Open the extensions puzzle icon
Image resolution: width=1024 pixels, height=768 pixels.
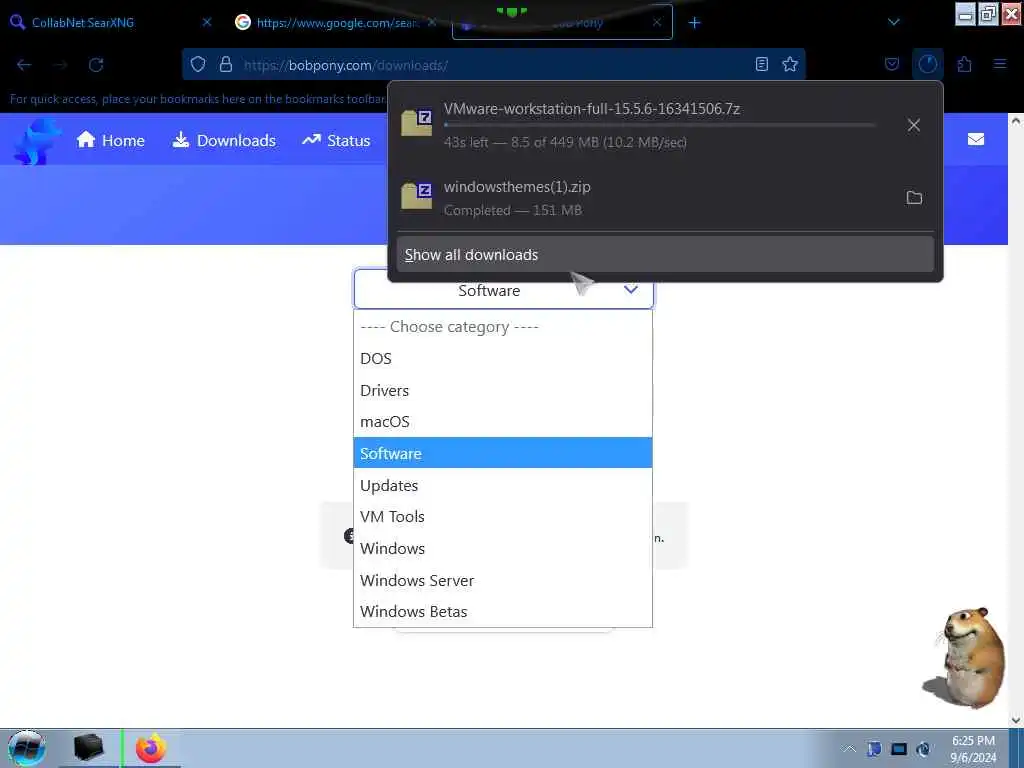point(965,64)
